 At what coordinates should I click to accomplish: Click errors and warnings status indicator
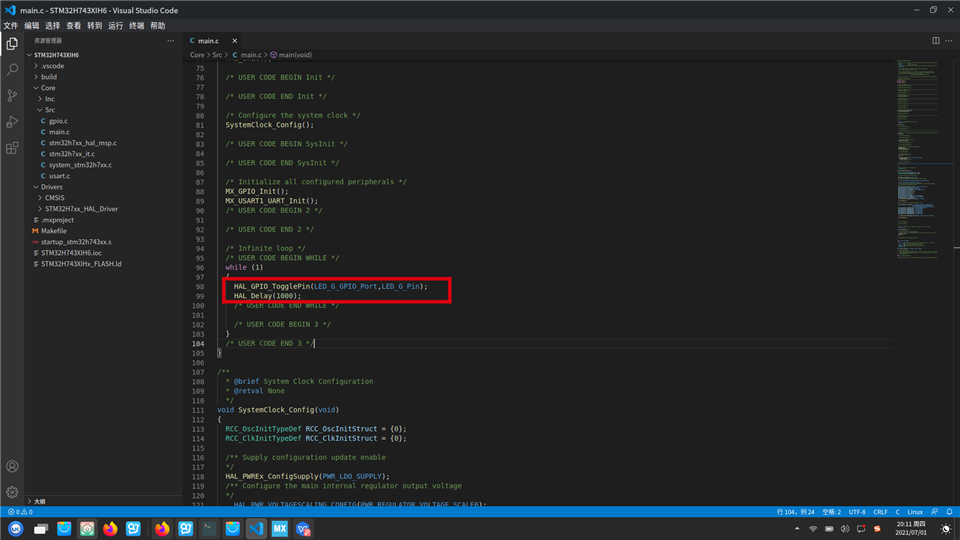coord(20,512)
